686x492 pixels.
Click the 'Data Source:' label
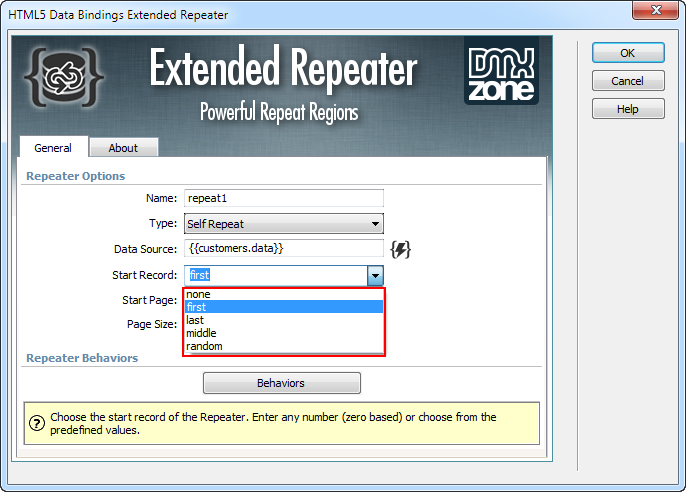(x=146, y=249)
